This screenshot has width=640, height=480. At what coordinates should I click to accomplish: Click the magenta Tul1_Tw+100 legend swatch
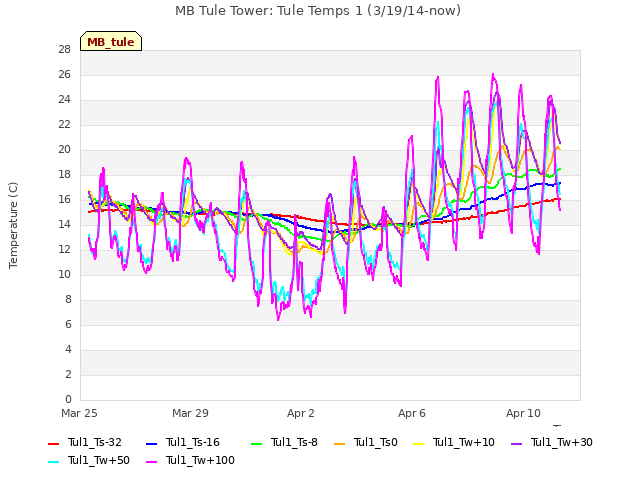(x=151, y=462)
